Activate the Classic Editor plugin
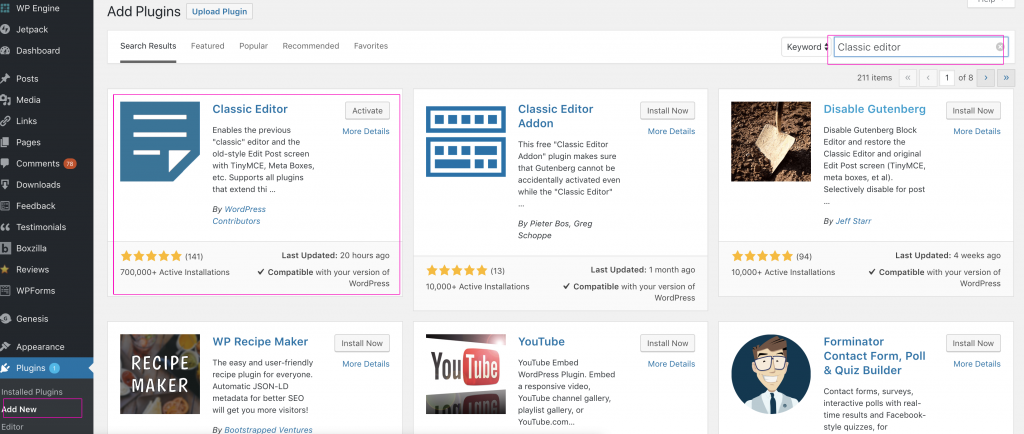The width and height of the screenshot is (1024, 434). pyautogui.click(x=368, y=111)
